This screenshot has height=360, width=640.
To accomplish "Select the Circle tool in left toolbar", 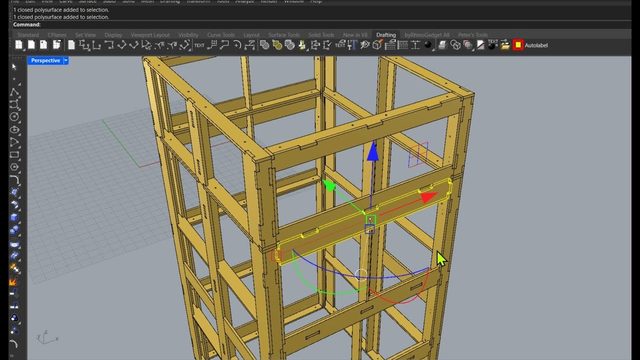I will [14, 117].
